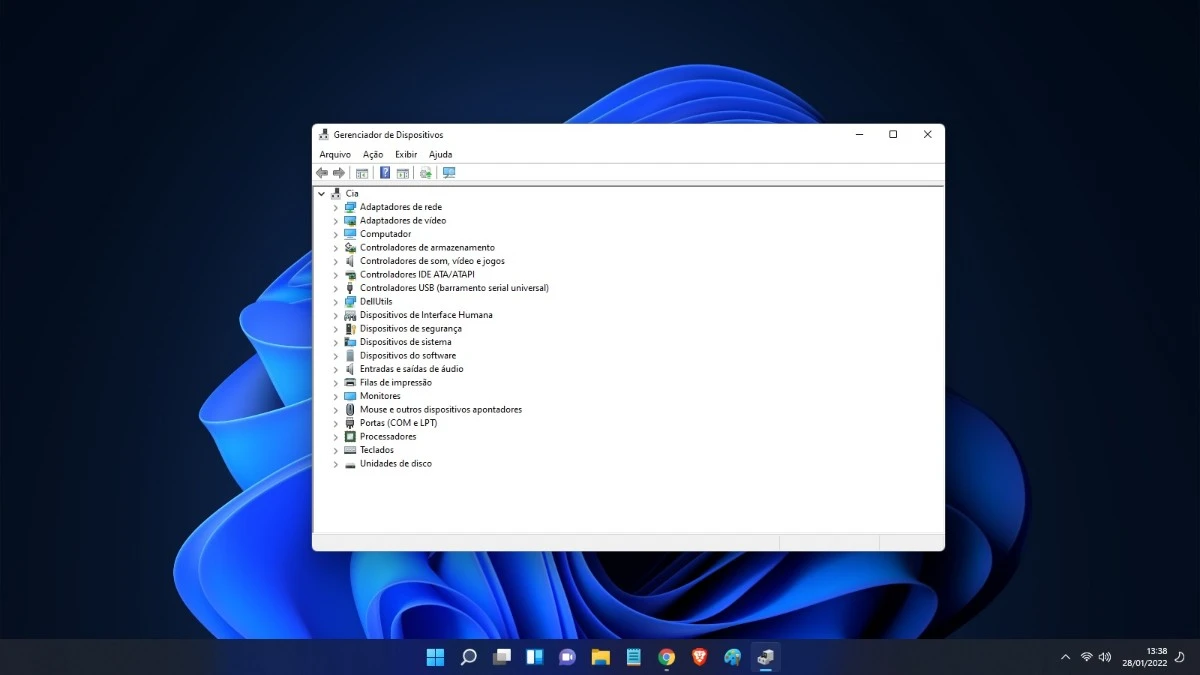Open File Explorer folder icon in taskbar

[600, 657]
